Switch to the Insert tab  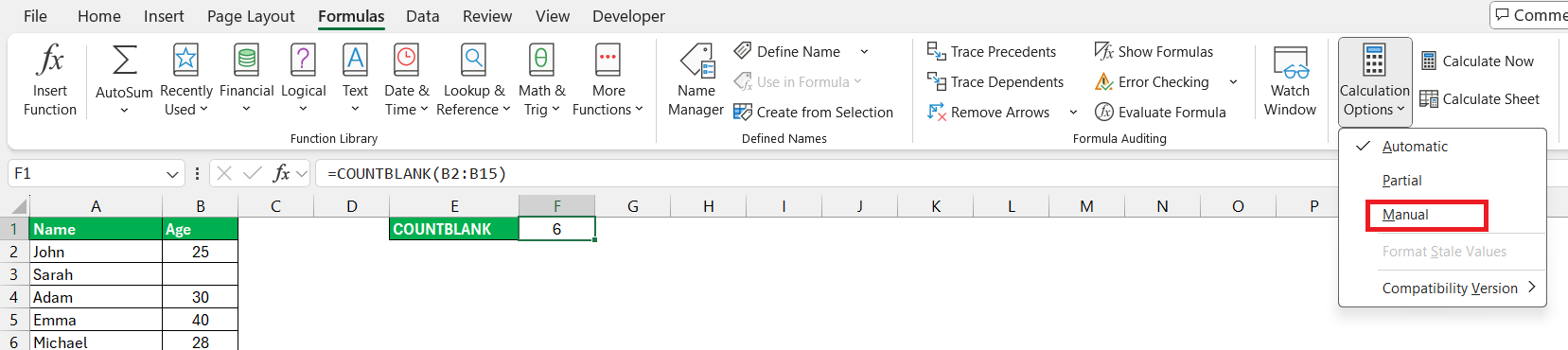coord(164,16)
